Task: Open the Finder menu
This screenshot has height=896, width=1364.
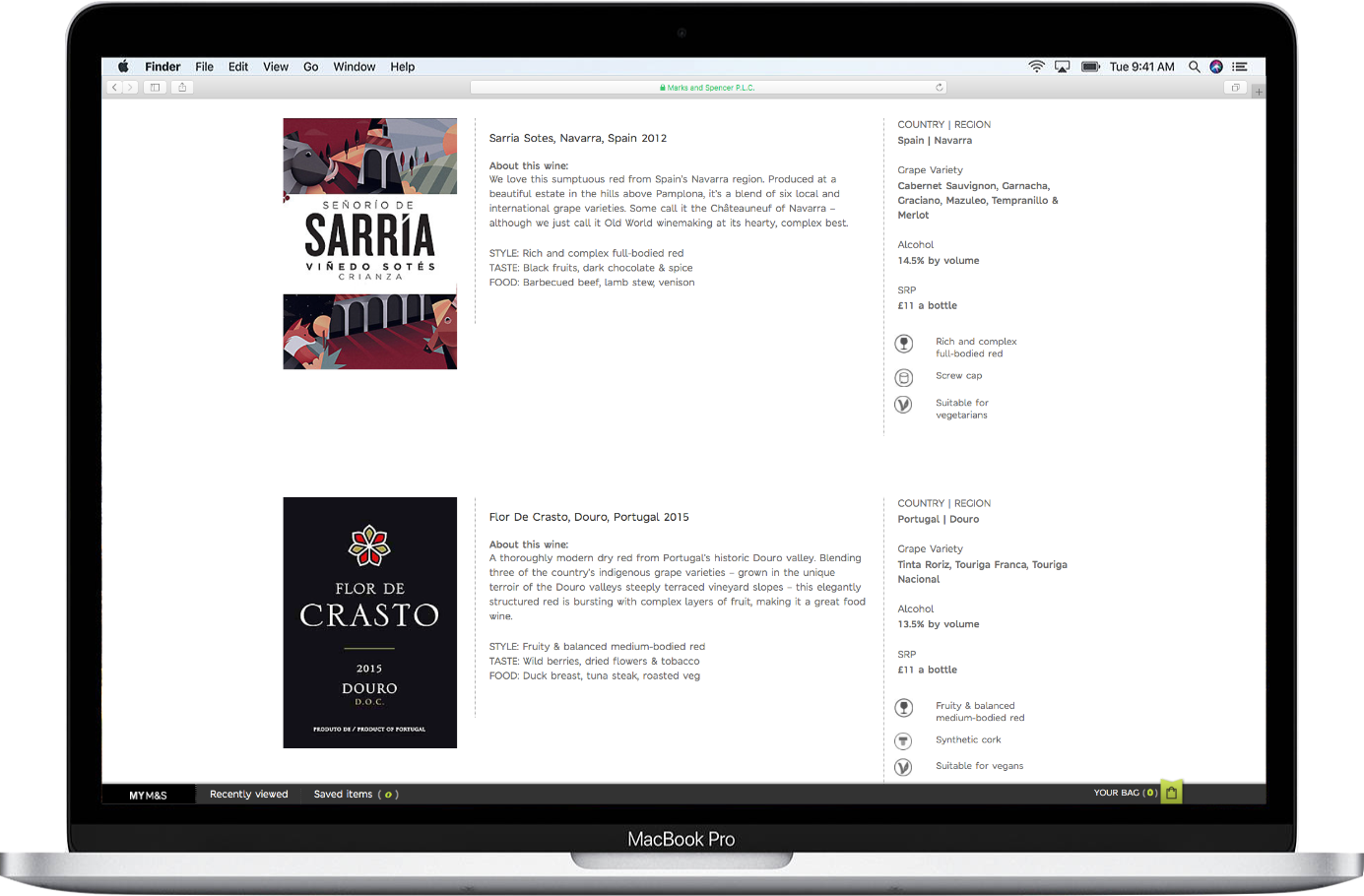Action: coord(162,67)
